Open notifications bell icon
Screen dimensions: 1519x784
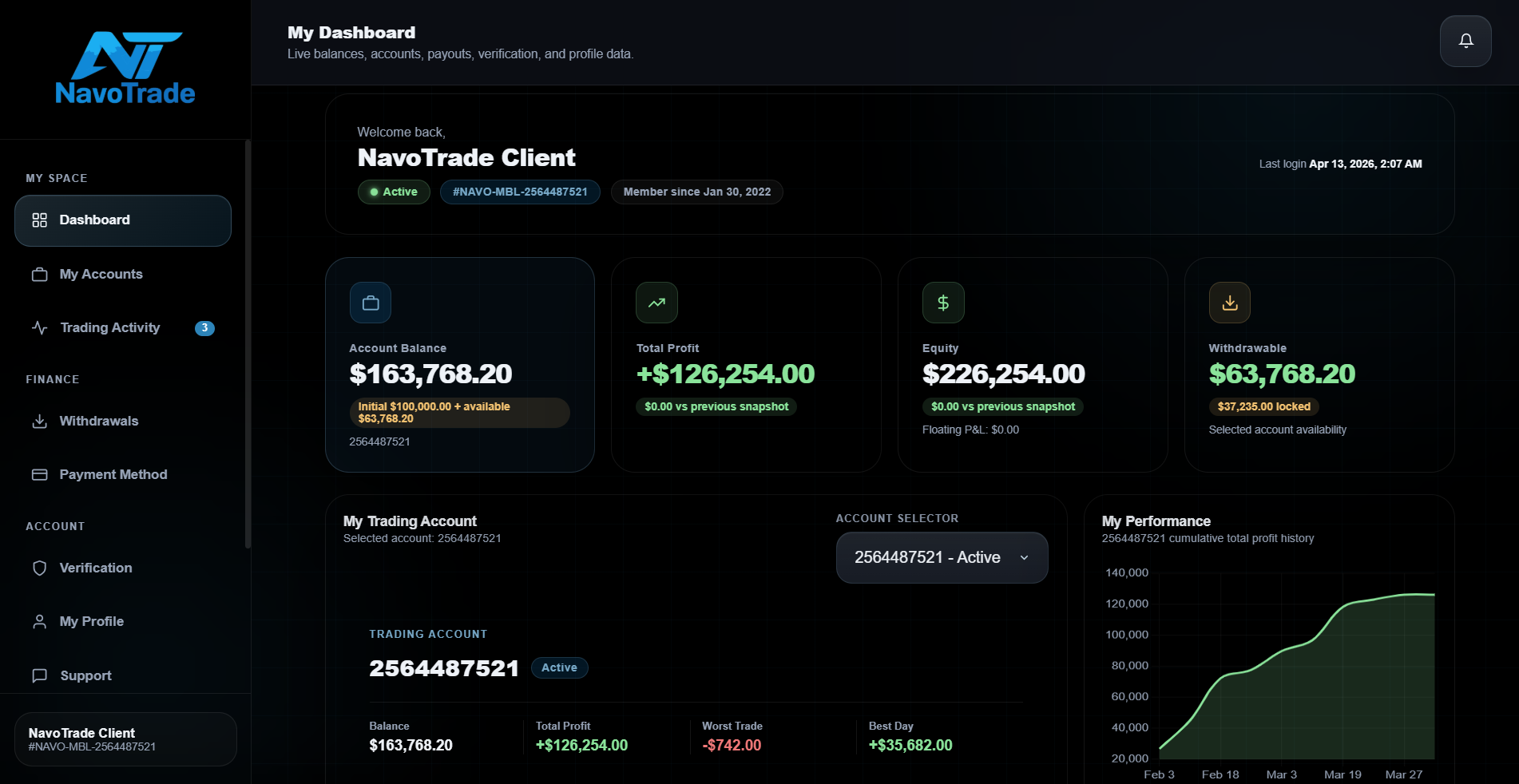tap(1465, 41)
